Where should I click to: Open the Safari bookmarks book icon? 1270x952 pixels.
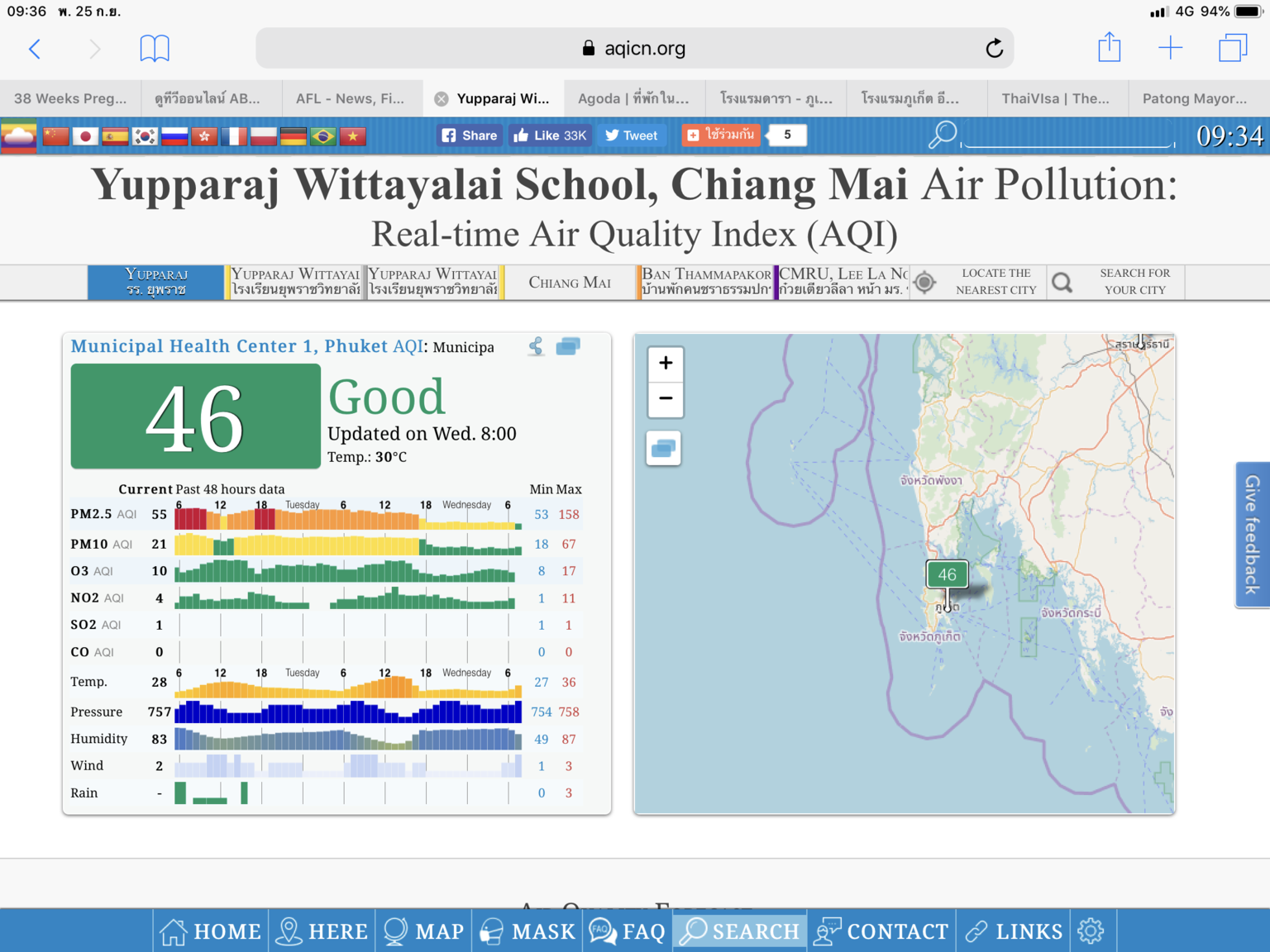pyautogui.click(x=155, y=49)
